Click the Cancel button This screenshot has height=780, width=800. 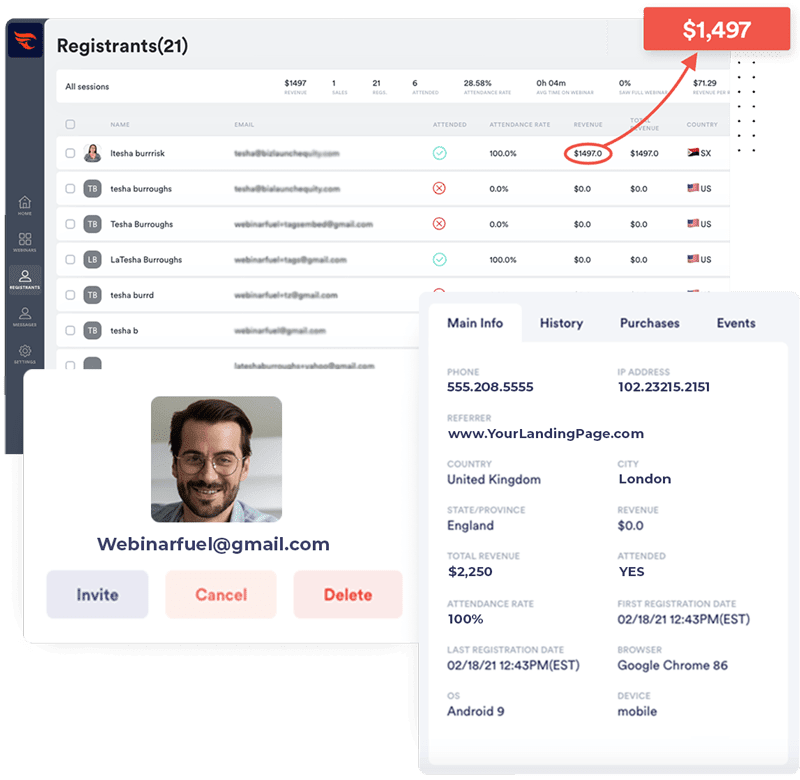(x=221, y=594)
